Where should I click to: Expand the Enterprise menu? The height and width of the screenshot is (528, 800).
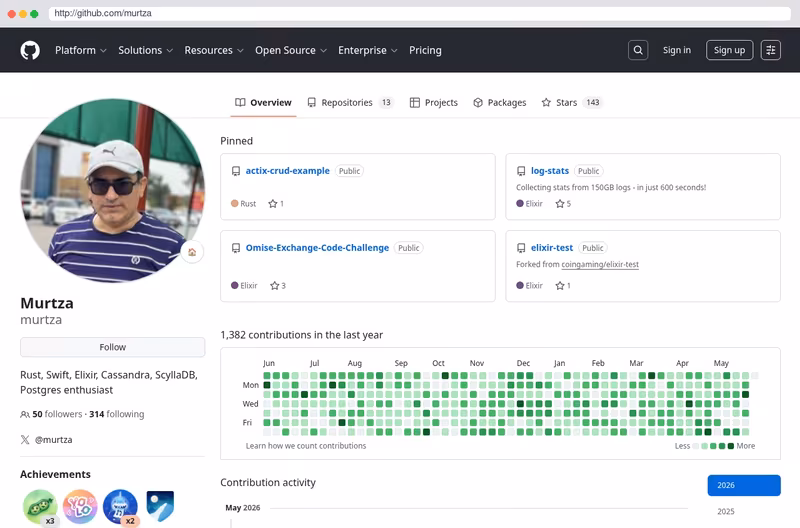click(367, 51)
